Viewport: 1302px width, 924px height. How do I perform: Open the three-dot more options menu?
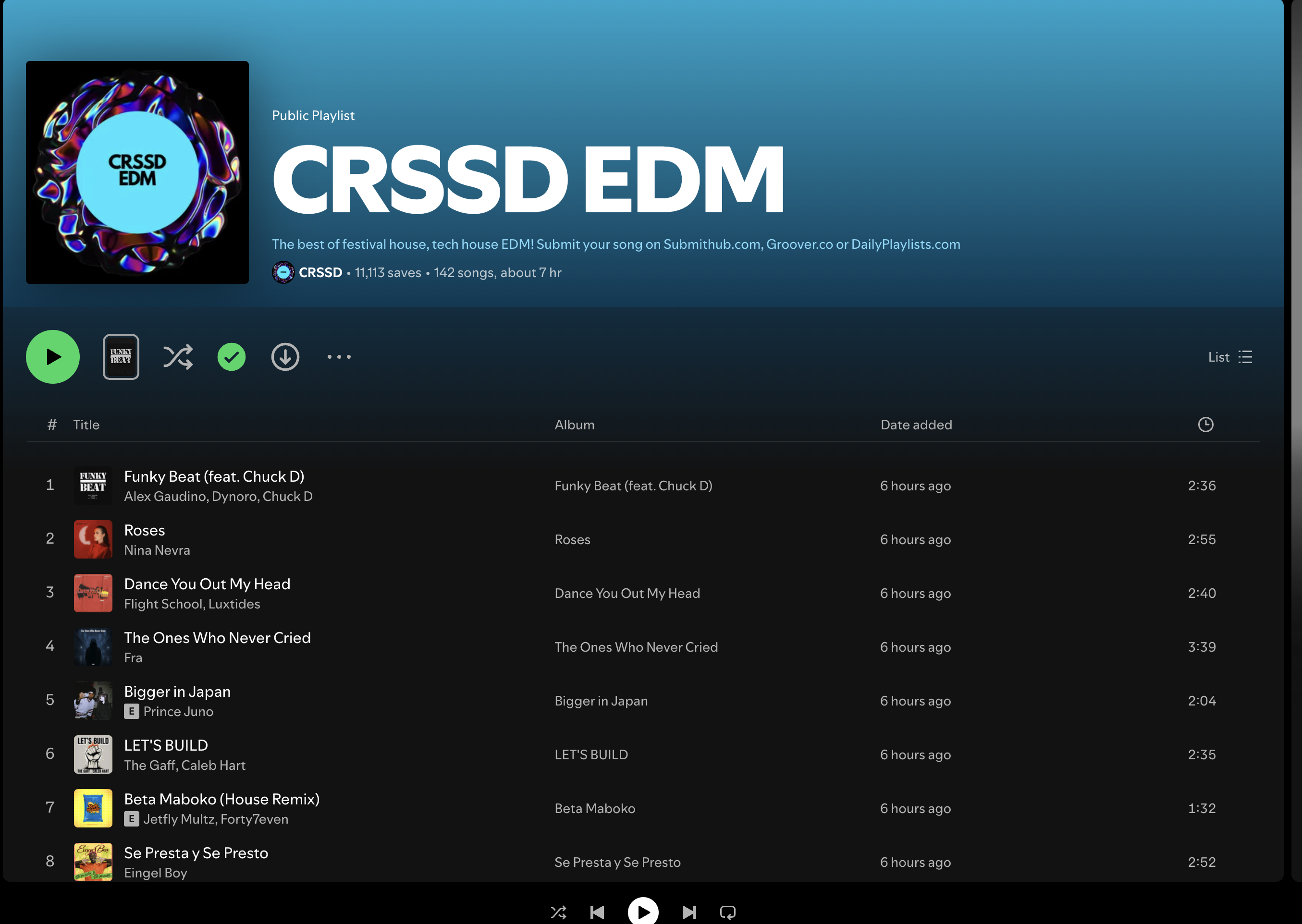[339, 357]
